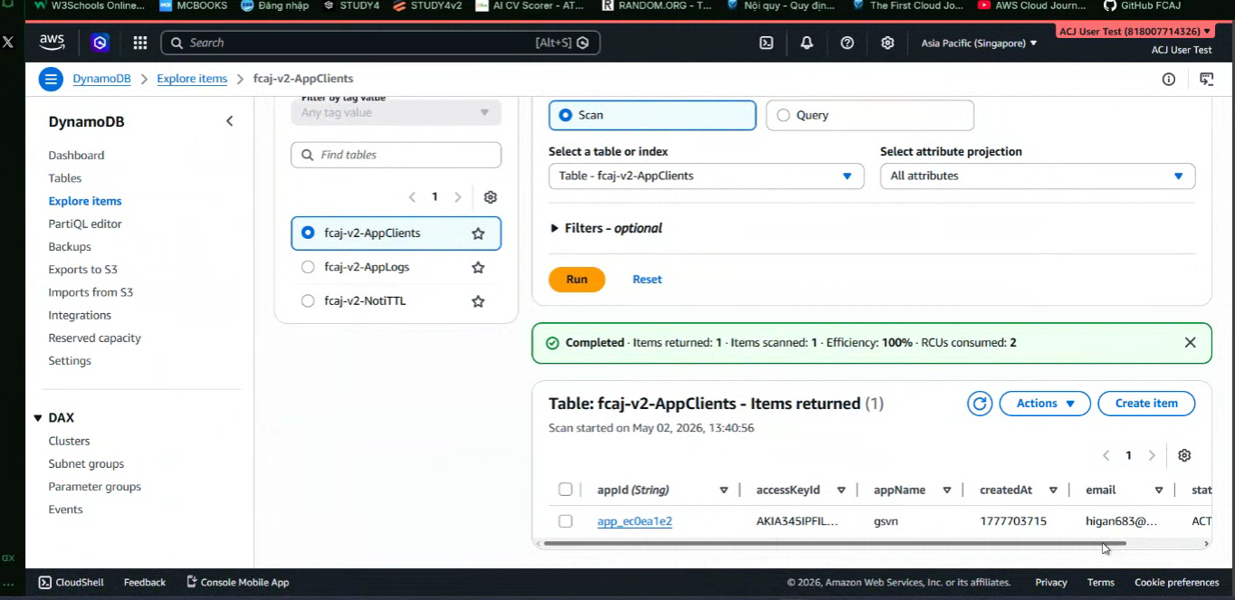The height and width of the screenshot is (600, 1235).
Task: Click the horizontal scrollbar under items table
Action: pyautogui.click(x=834, y=544)
